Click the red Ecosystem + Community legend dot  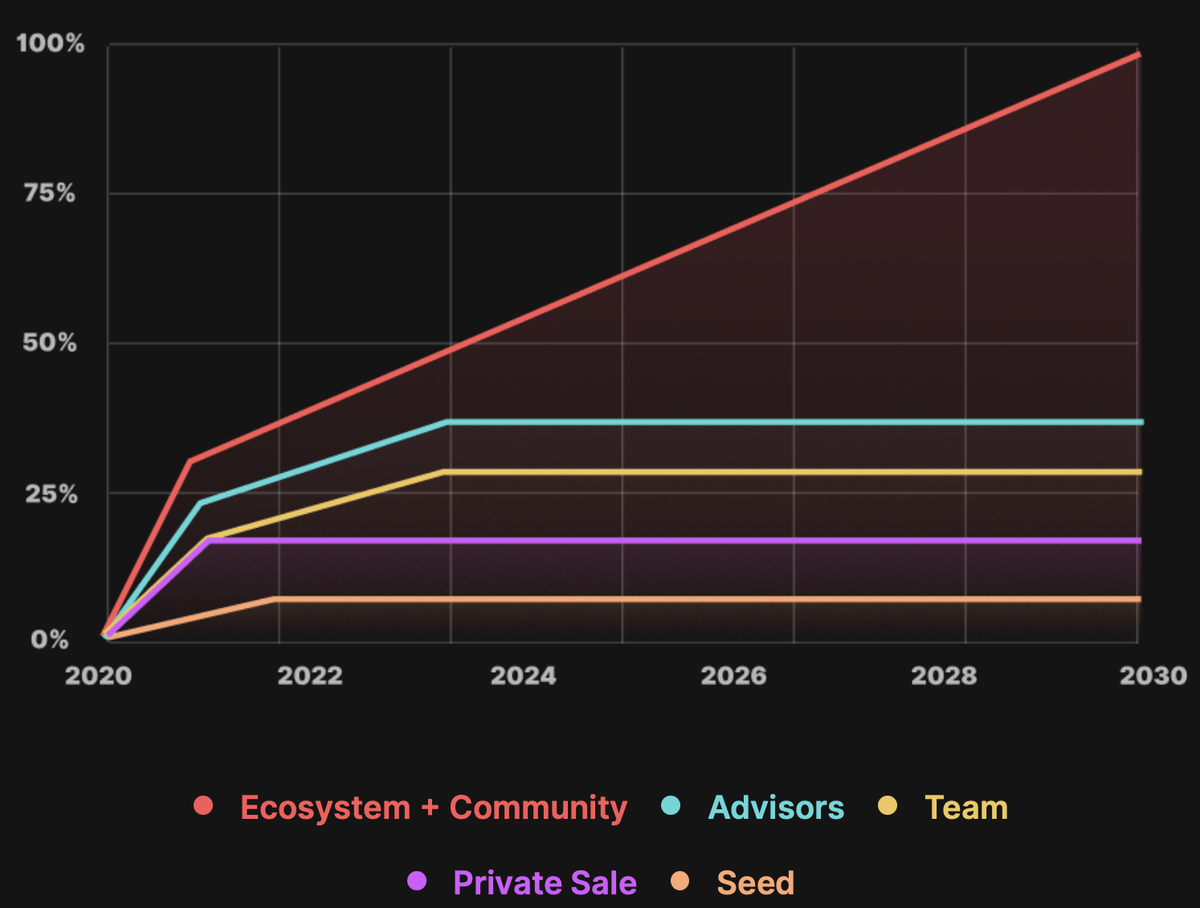[x=204, y=806]
